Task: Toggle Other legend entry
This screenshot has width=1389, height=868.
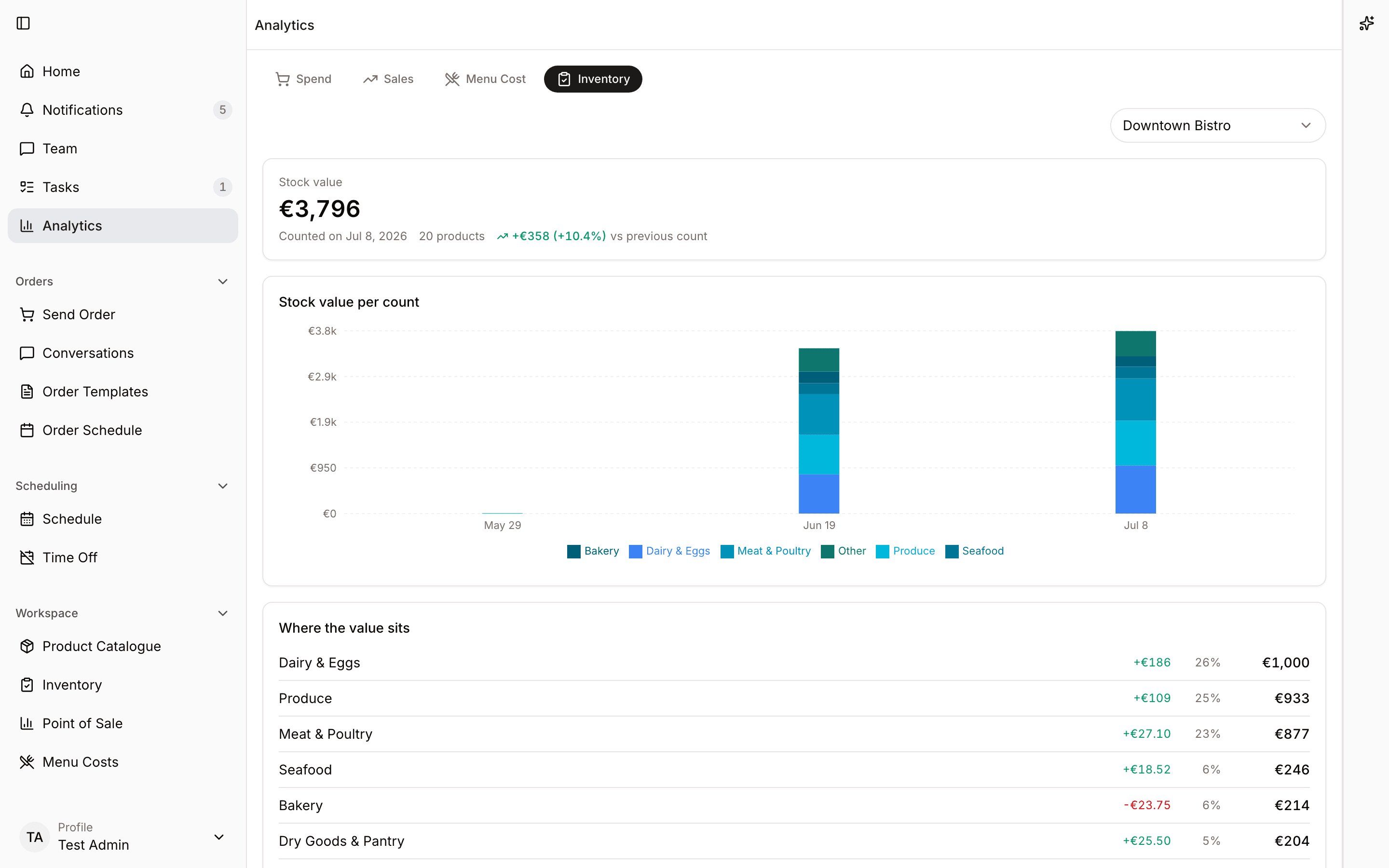Action: (843, 551)
